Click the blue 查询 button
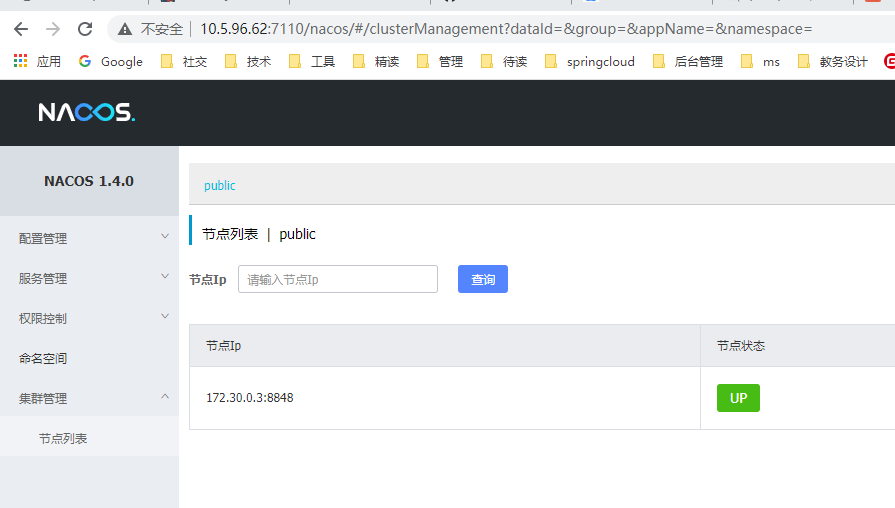This screenshot has height=508, width=895. click(483, 279)
